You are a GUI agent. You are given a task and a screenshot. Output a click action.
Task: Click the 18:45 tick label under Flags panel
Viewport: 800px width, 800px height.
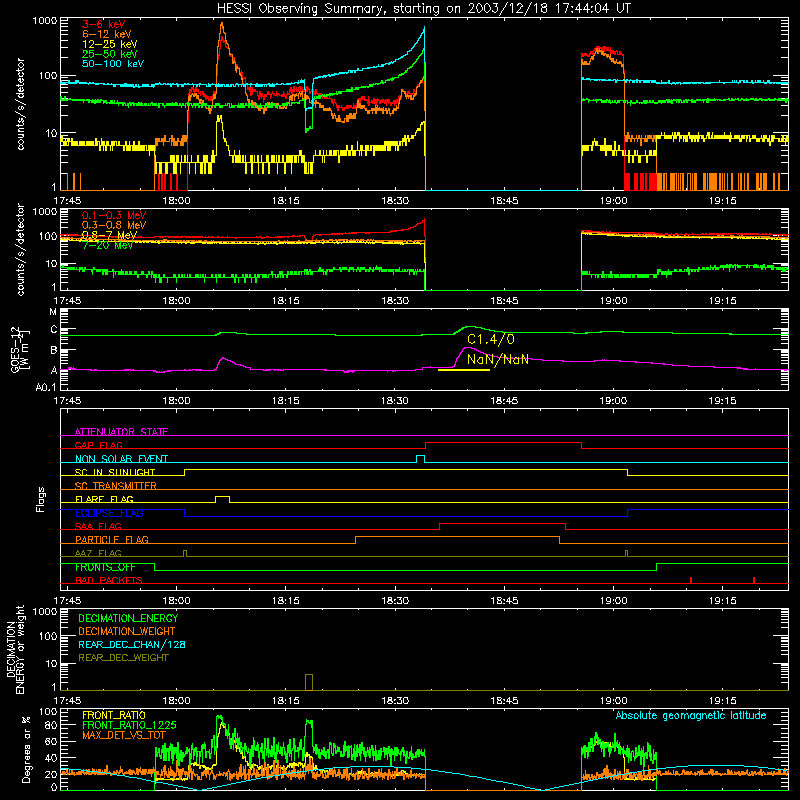504,601
